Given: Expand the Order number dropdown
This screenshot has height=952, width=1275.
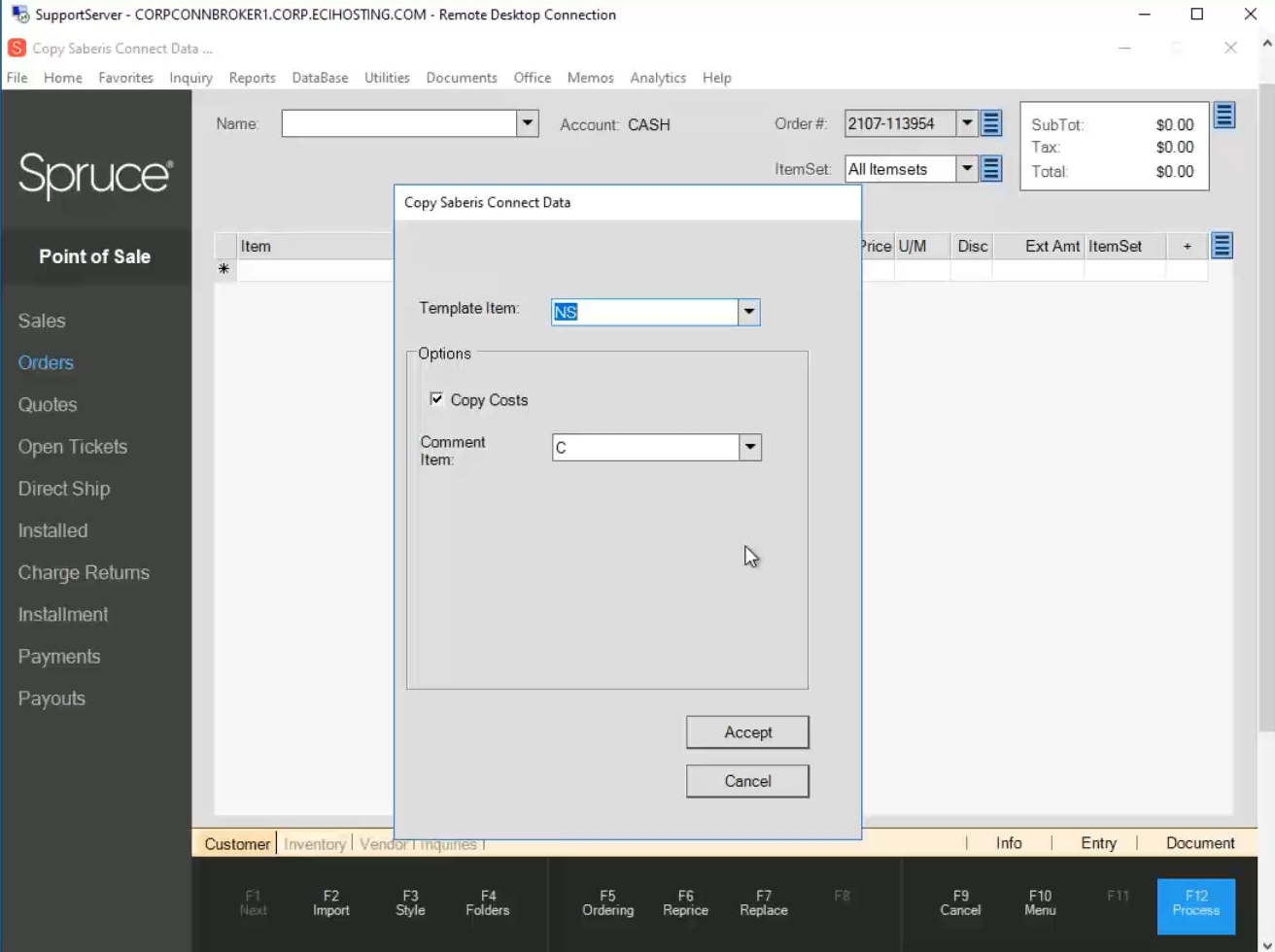Looking at the screenshot, I should coord(967,123).
